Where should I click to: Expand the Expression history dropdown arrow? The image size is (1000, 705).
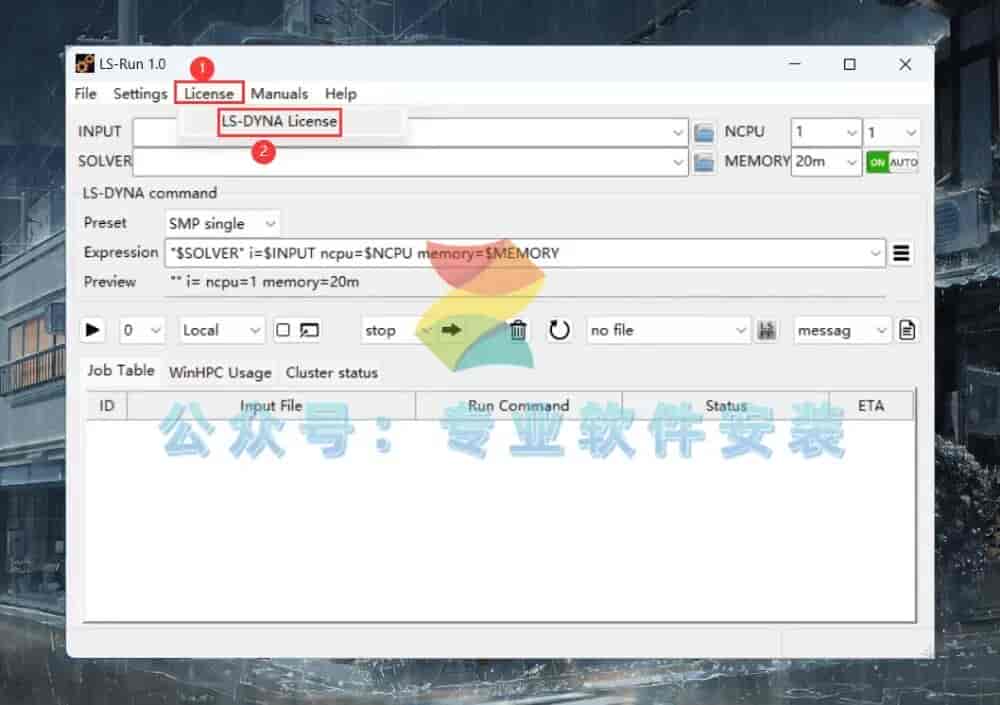[875, 253]
